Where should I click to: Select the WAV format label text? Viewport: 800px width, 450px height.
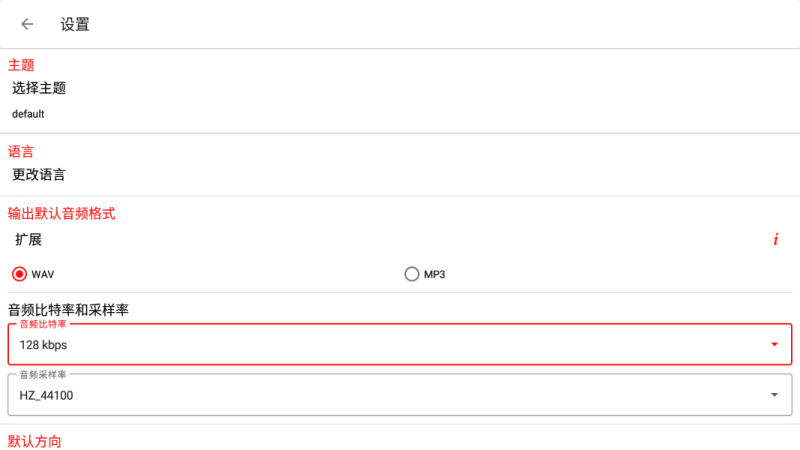pyautogui.click(x=43, y=274)
